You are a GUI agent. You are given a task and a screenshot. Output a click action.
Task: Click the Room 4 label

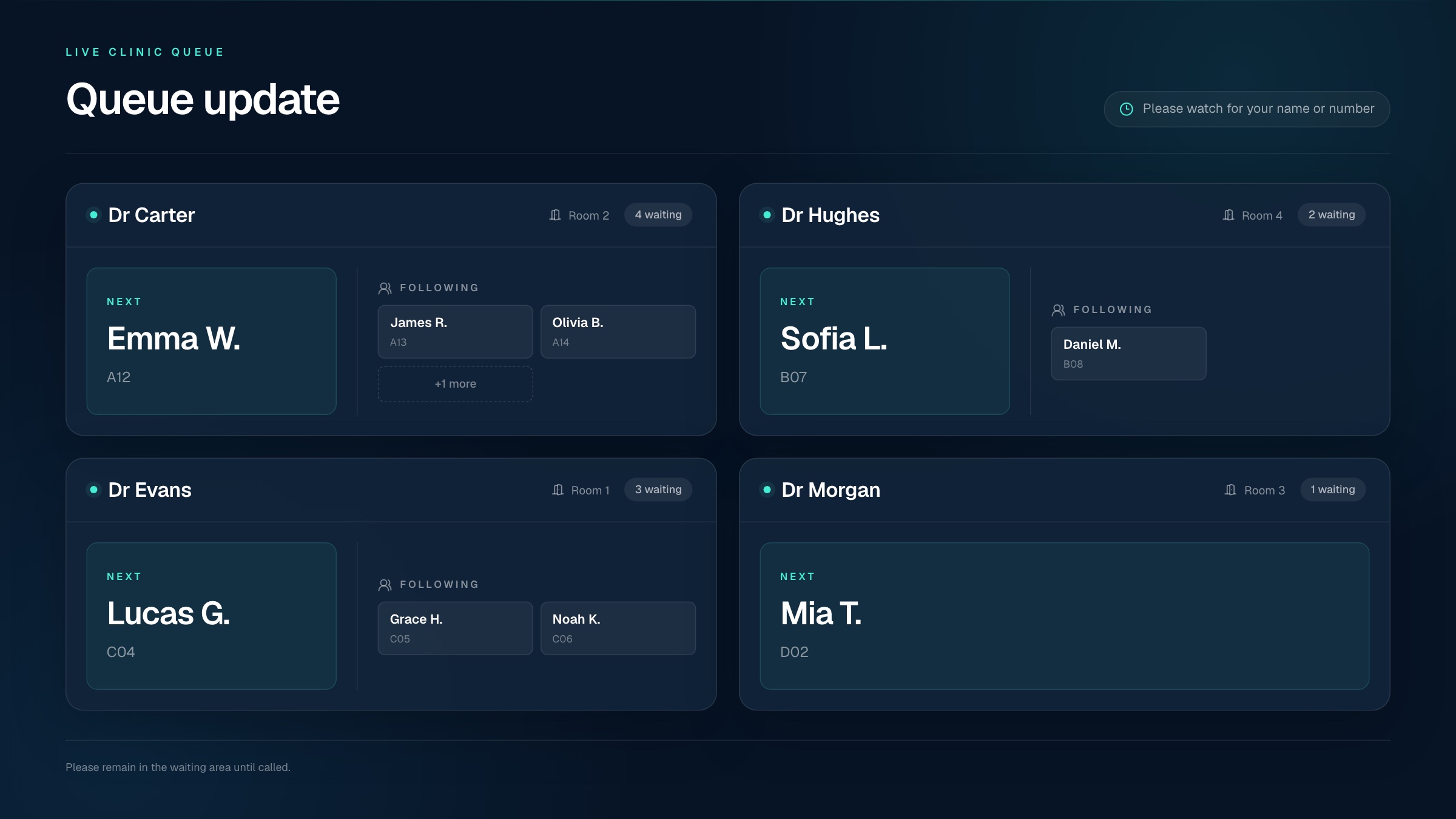pos(1262,216)
